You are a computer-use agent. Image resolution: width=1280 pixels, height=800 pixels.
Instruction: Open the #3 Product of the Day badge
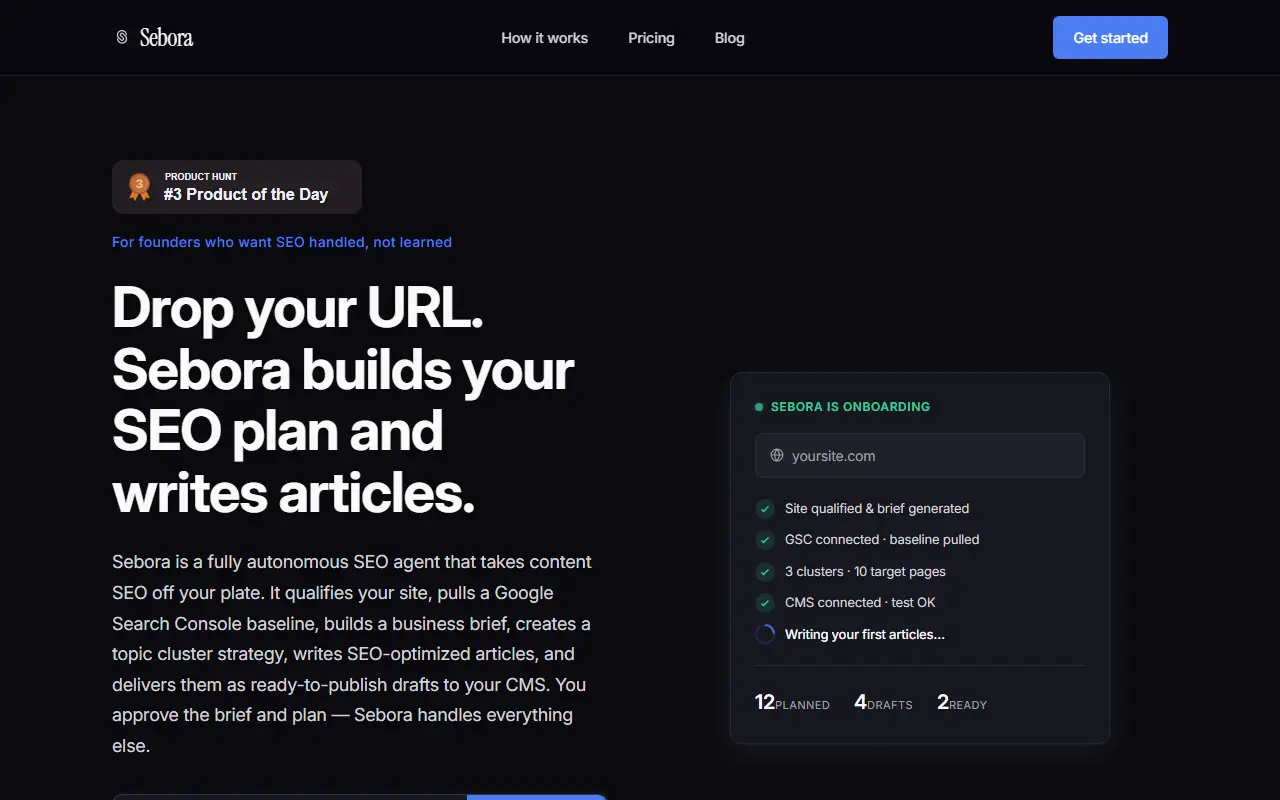click(237, 187)
